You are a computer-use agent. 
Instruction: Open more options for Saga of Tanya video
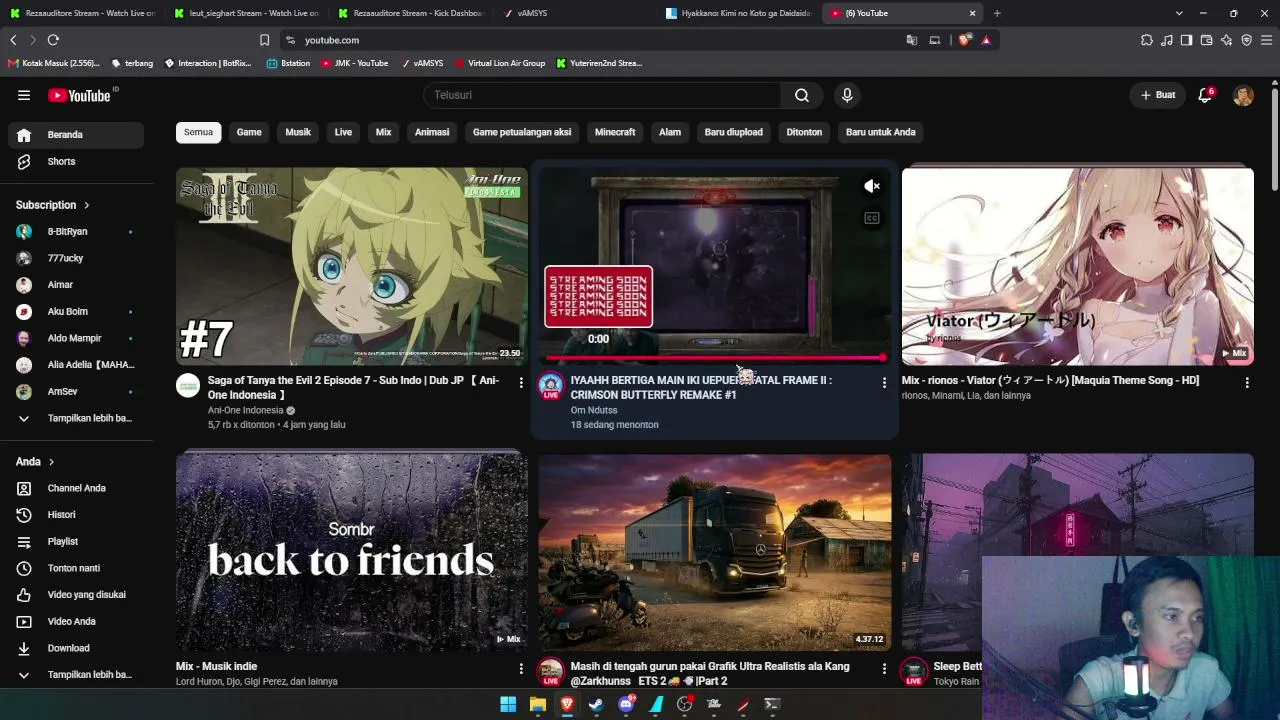tap(521, 382)
